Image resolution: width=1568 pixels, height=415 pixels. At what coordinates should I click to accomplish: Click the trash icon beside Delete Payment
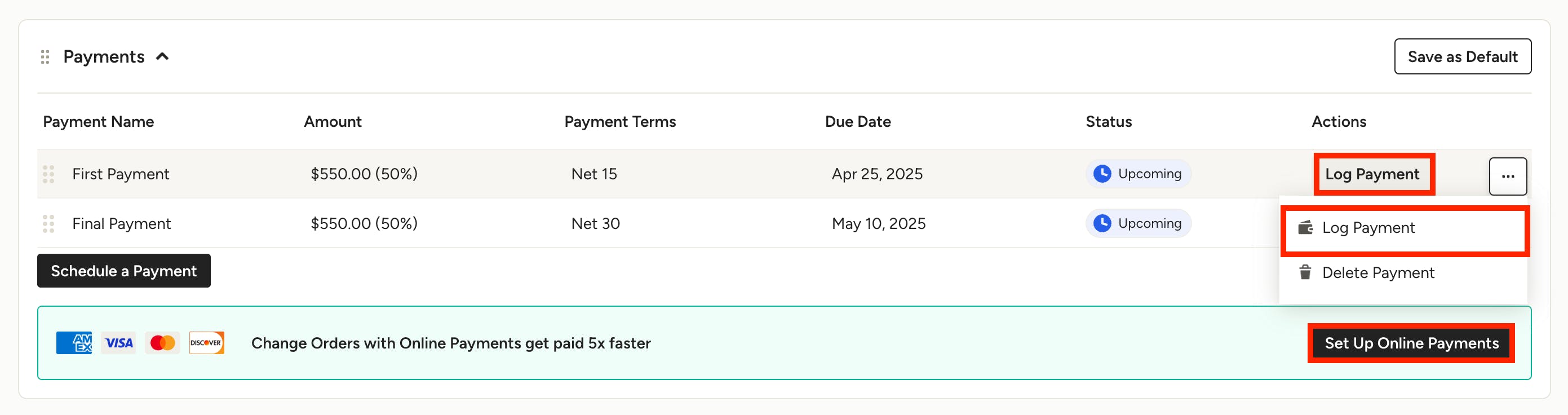pyautogui.click(x=1305, y=272)
